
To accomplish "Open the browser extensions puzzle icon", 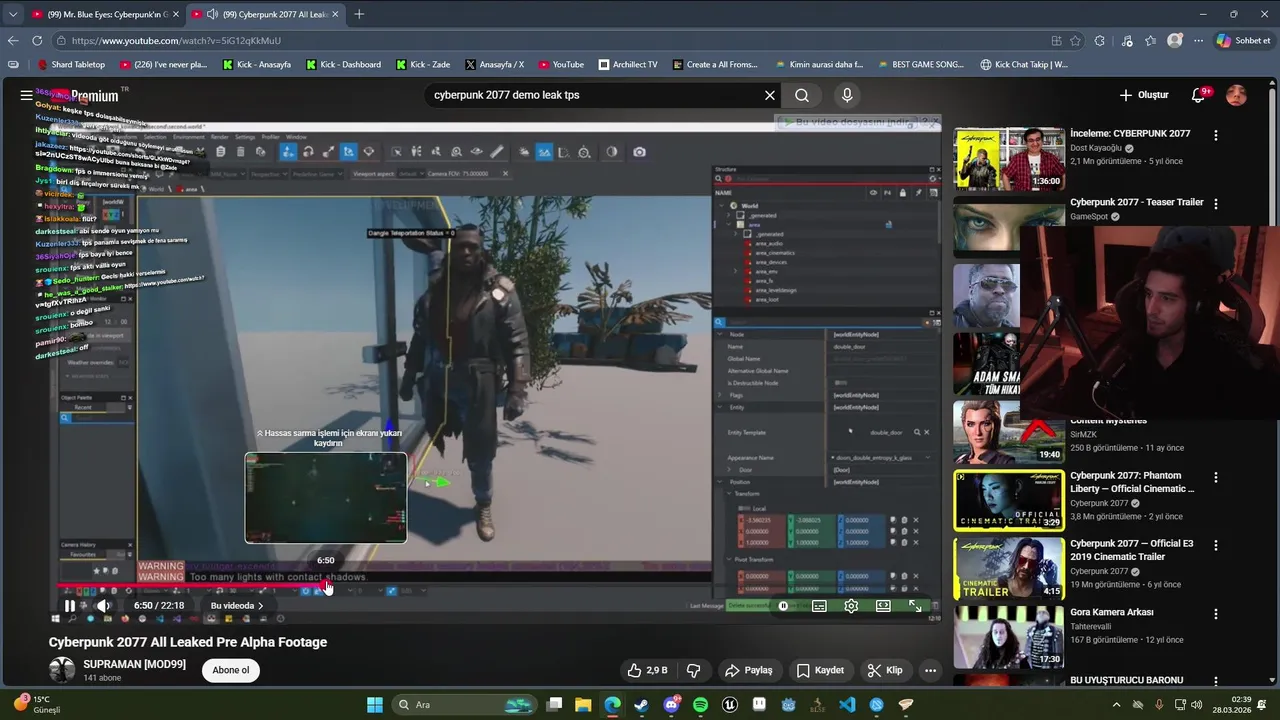I will click(1100, 41).
